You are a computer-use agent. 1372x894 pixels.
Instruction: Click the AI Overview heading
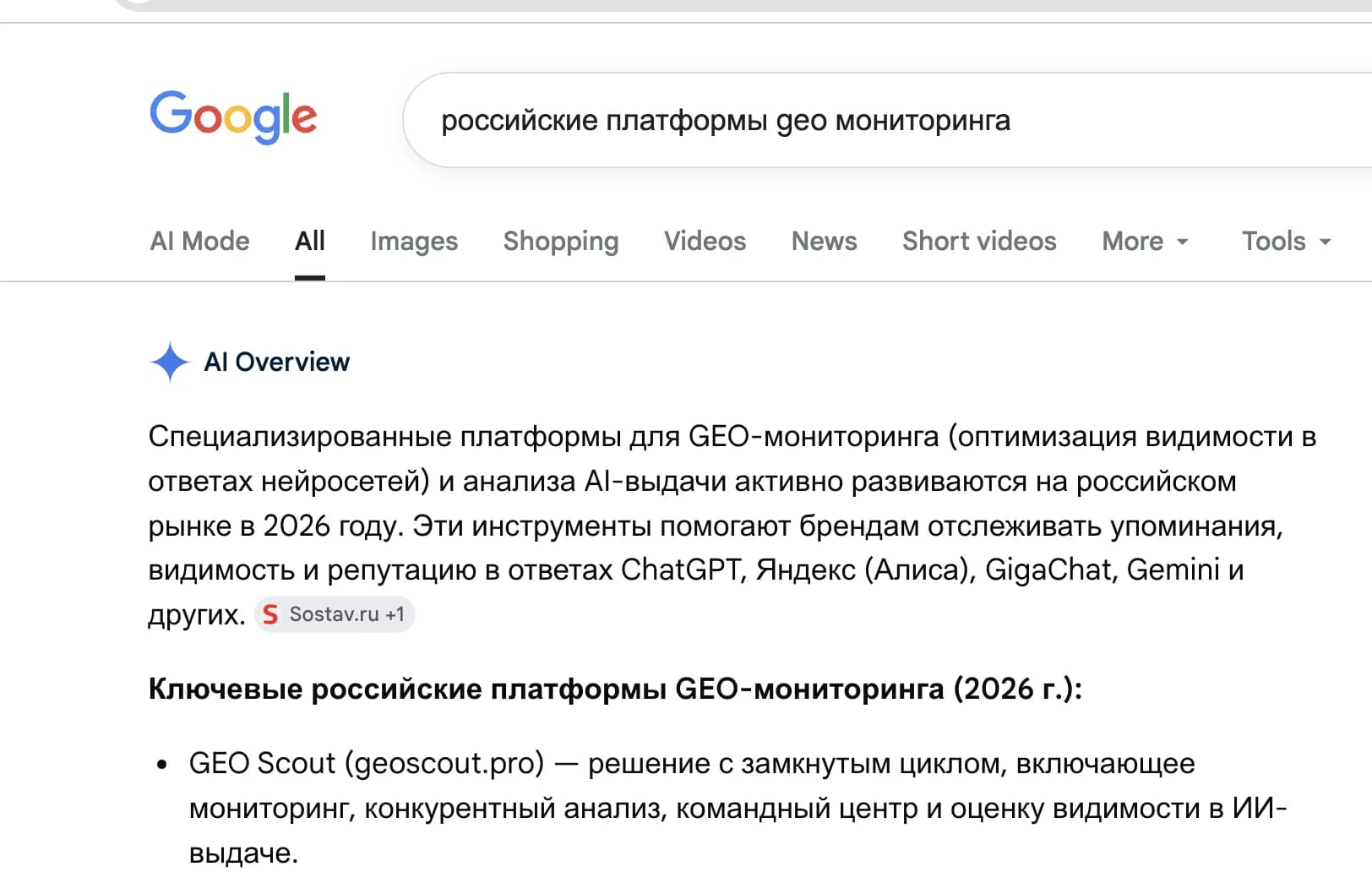pos(276,362)
